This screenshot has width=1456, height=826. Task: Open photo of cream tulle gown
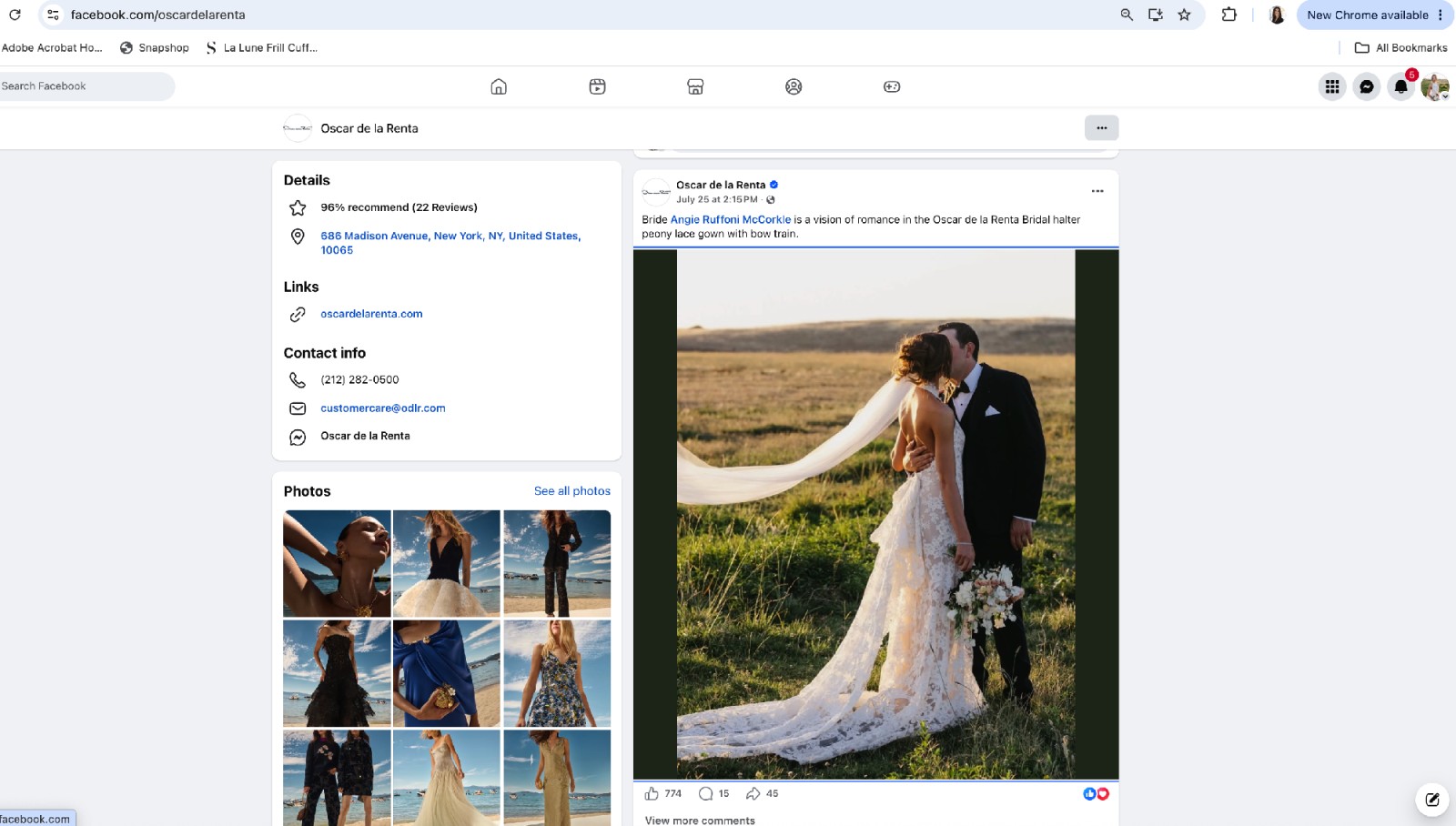pyautogui.click(x=447, y=778)
